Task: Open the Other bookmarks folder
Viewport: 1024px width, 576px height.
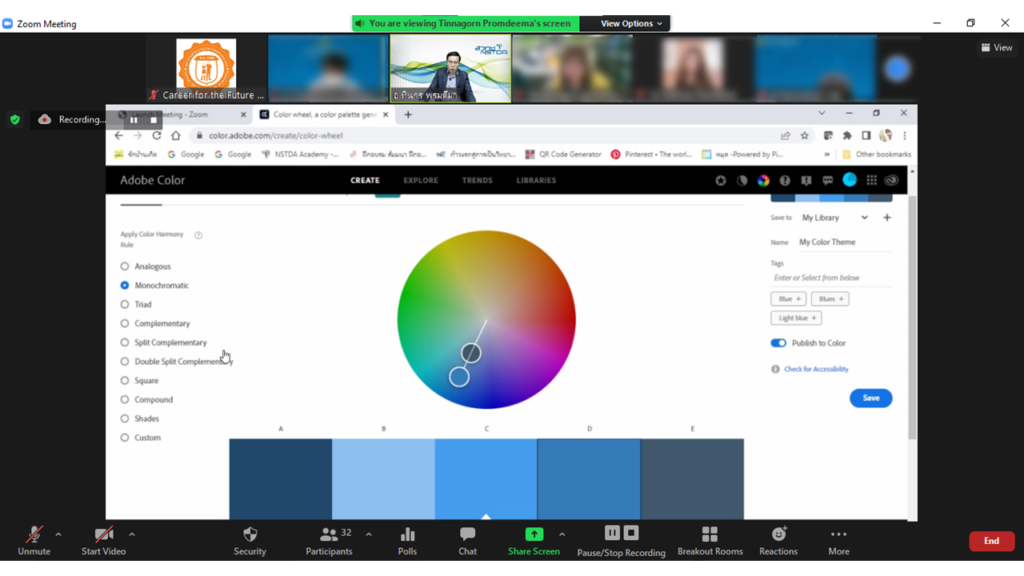Action: (x=876, y=155)
